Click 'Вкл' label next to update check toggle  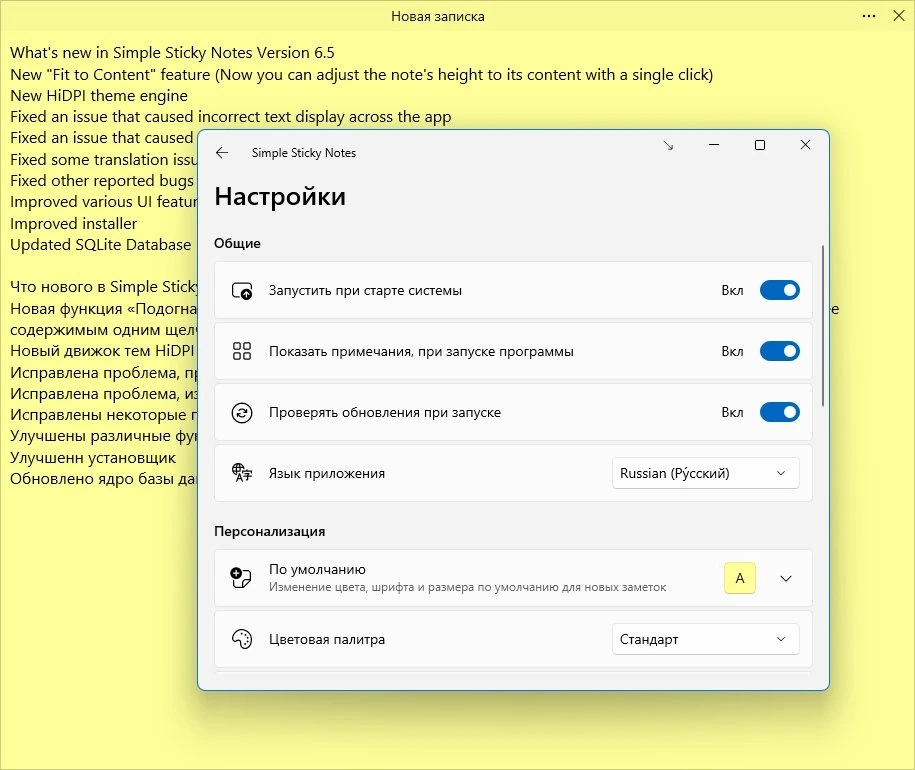pos(732,412)
